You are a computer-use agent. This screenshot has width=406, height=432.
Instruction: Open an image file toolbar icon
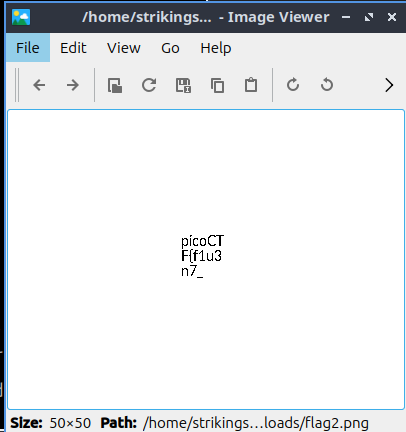point(115,85)
